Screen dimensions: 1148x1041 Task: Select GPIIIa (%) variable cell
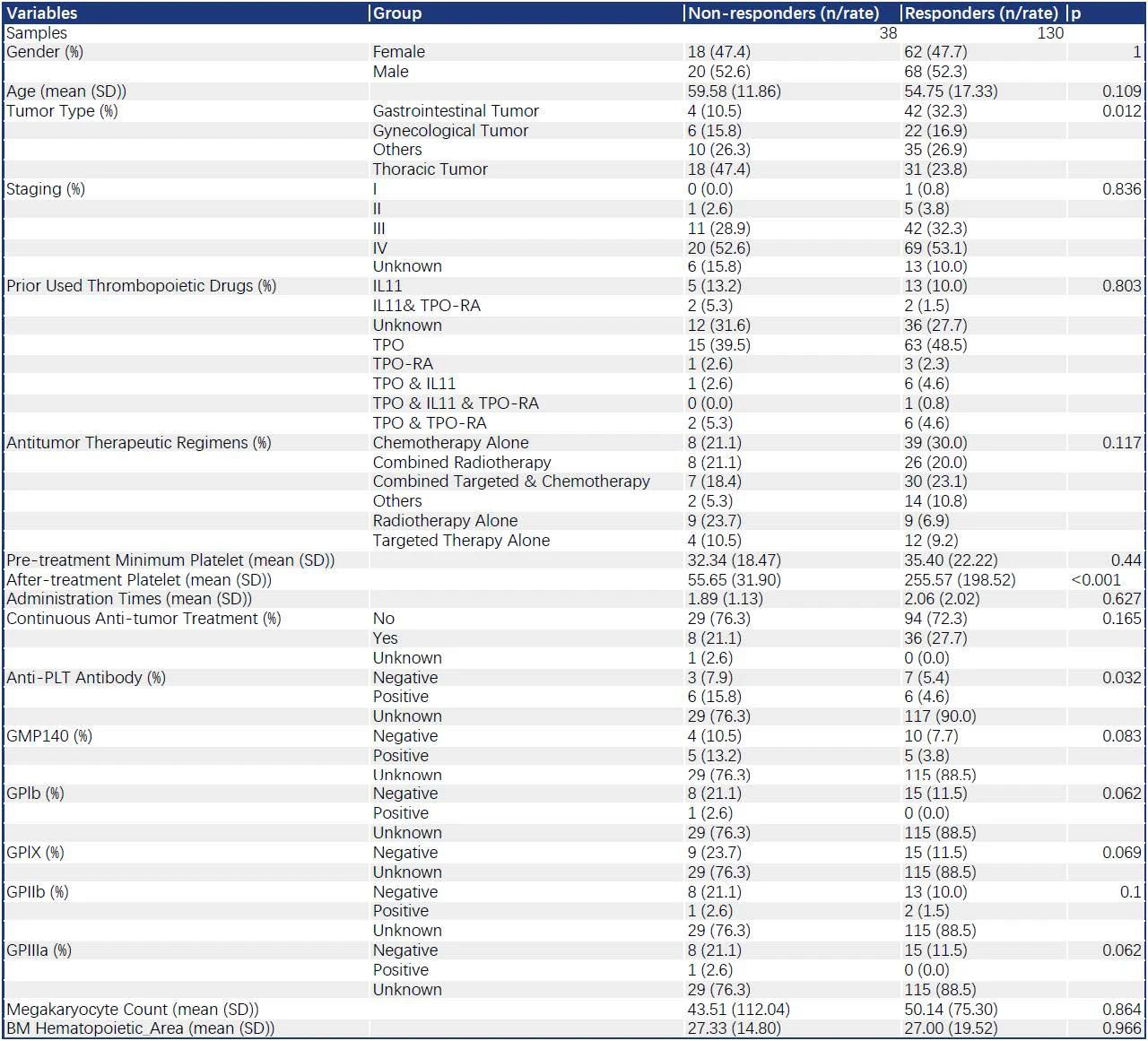[39, 950]
